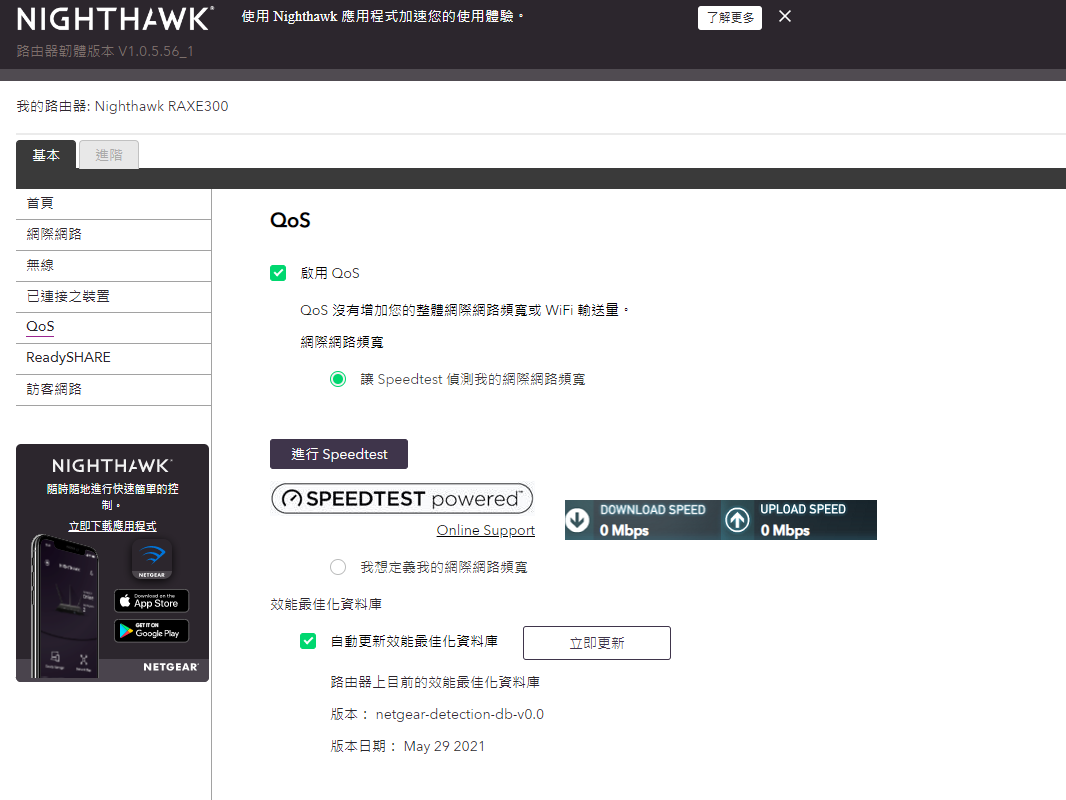Click the netgear-detection-db-v0.0 version text

tap(460, 714)
